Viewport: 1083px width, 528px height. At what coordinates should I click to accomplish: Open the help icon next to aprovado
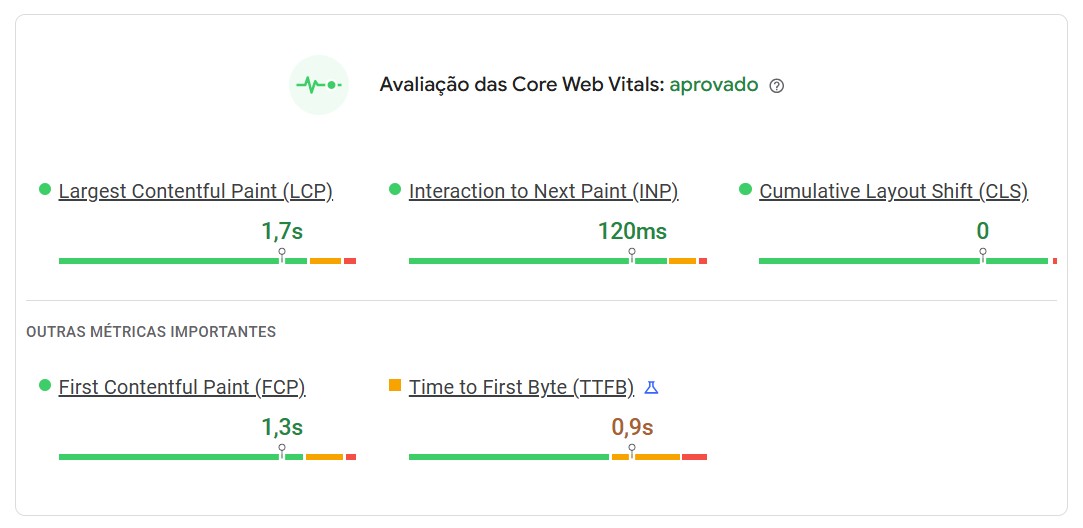point(777,86)
